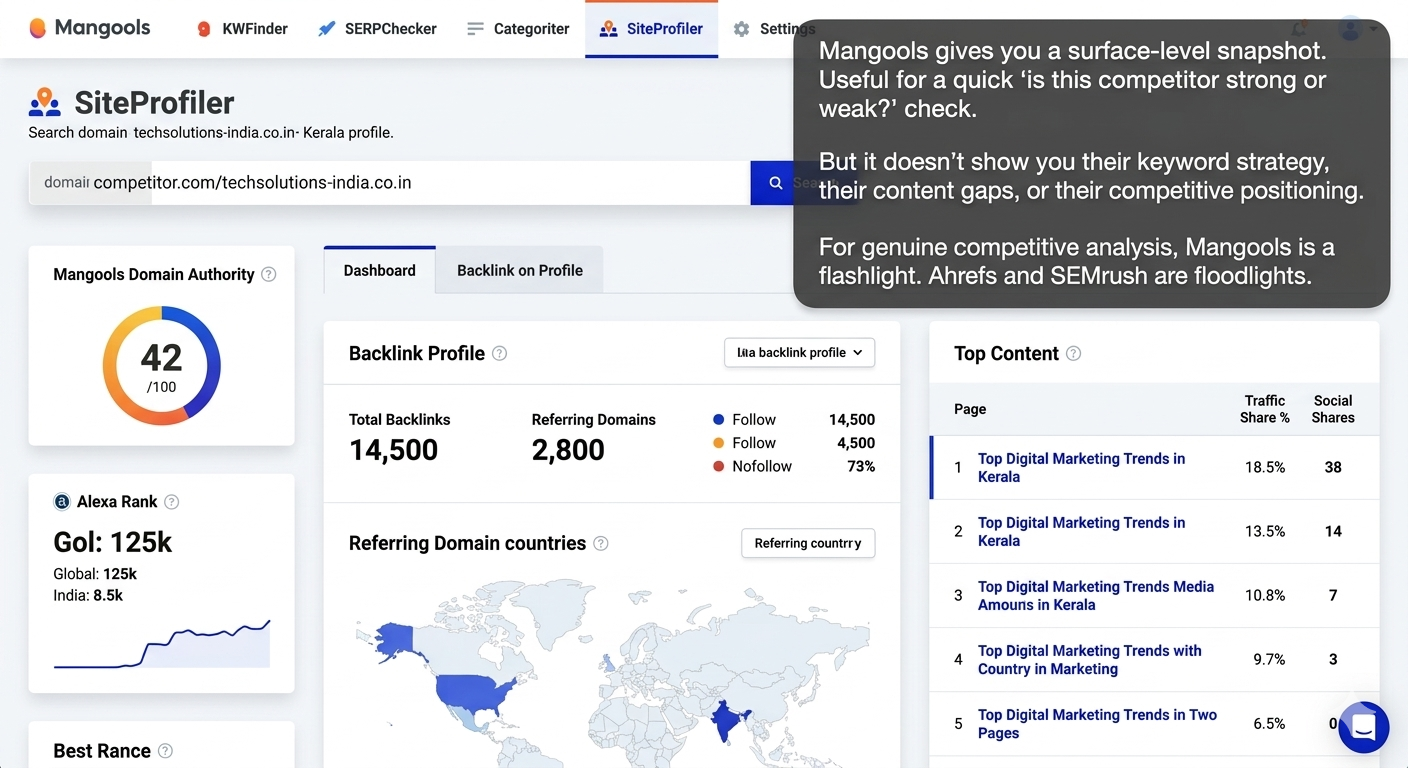Click the India: 8.5k rank text
Screen dimensions: 1408x768
click(x=88, y=595)
